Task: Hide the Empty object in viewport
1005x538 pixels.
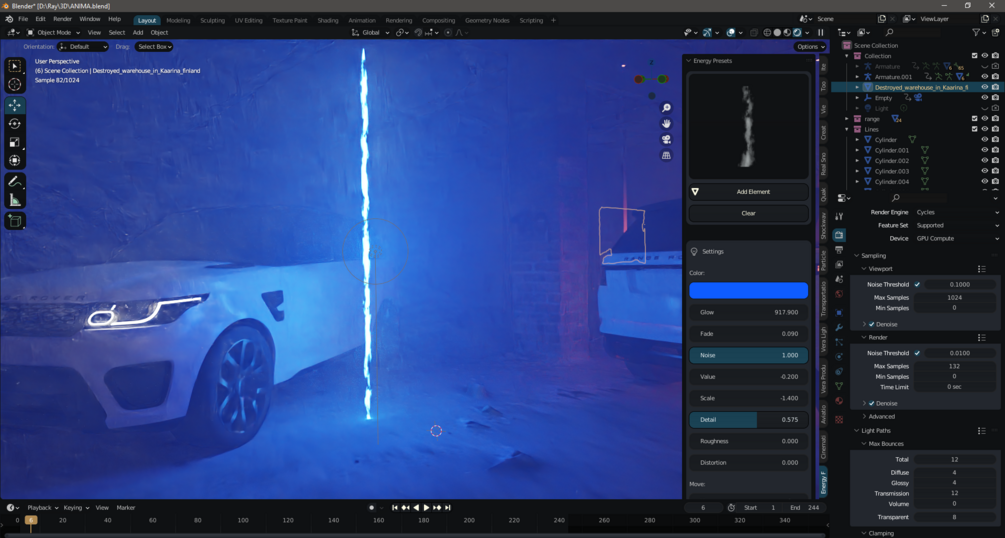Action: pos(984,97)
